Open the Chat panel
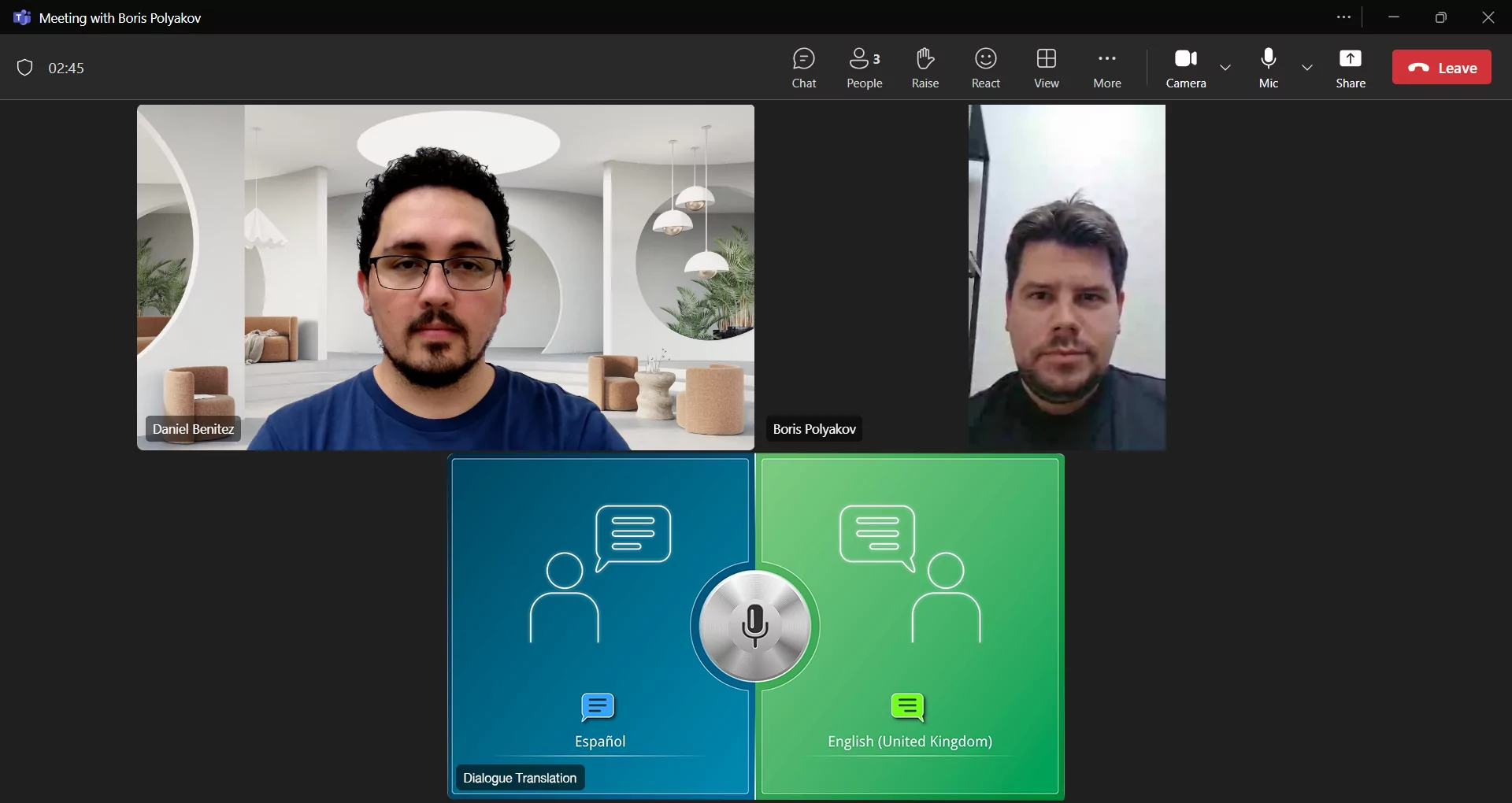The image size is (1512, 803). [x=803, y=68]
